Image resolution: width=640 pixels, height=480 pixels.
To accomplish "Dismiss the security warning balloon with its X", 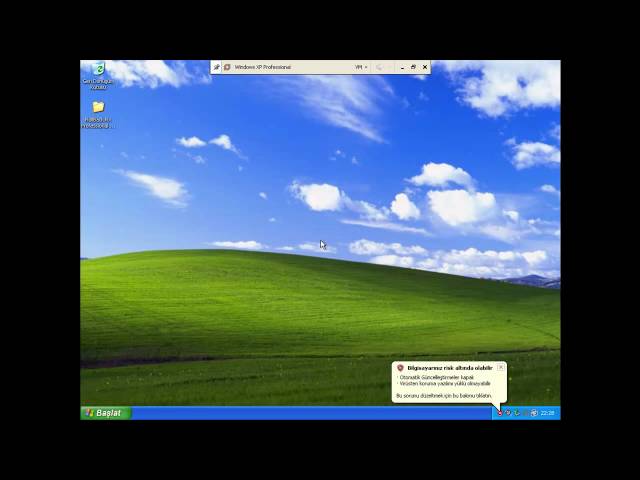I will (x=501, y=367).
